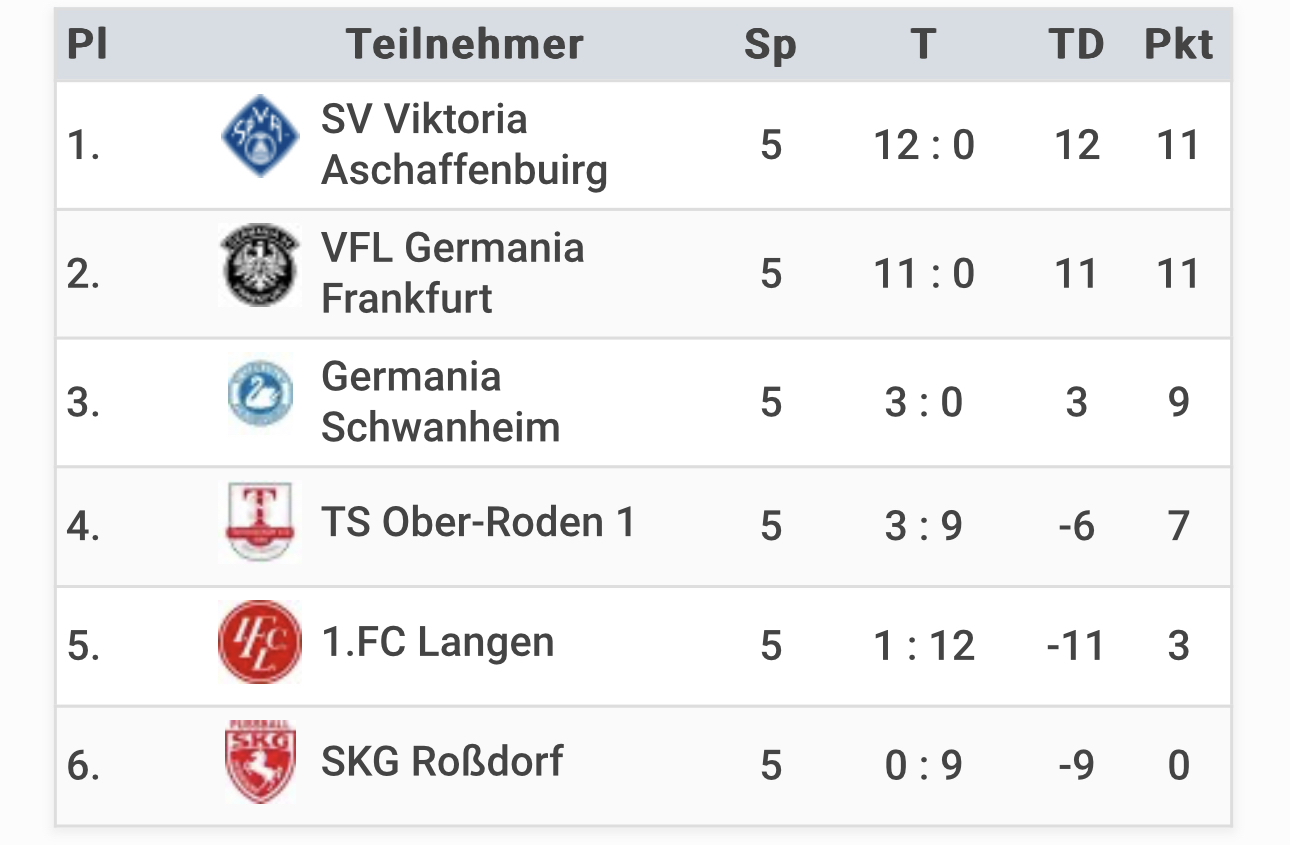Click the Sp column header
Viewport: 1290px width, 845px height.
click(x=770, y=46)
